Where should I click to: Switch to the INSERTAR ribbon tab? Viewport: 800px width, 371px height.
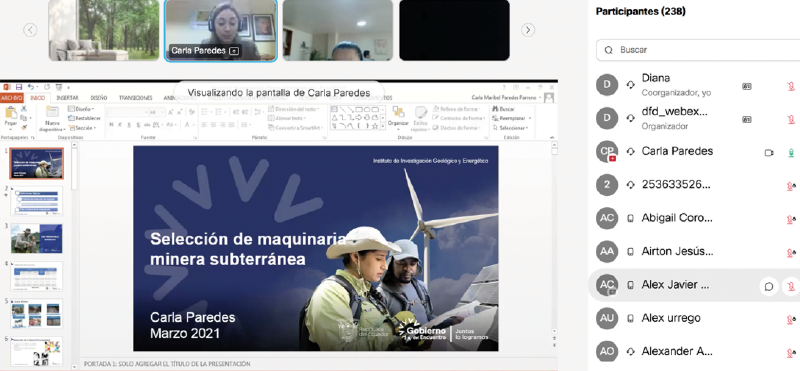click(x=67, y=97)
